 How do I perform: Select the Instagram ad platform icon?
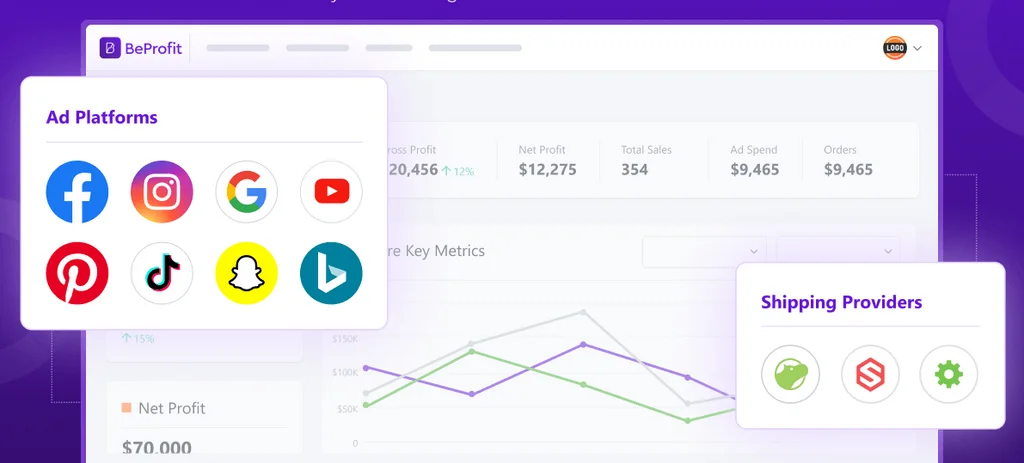(x=162, y=192)
